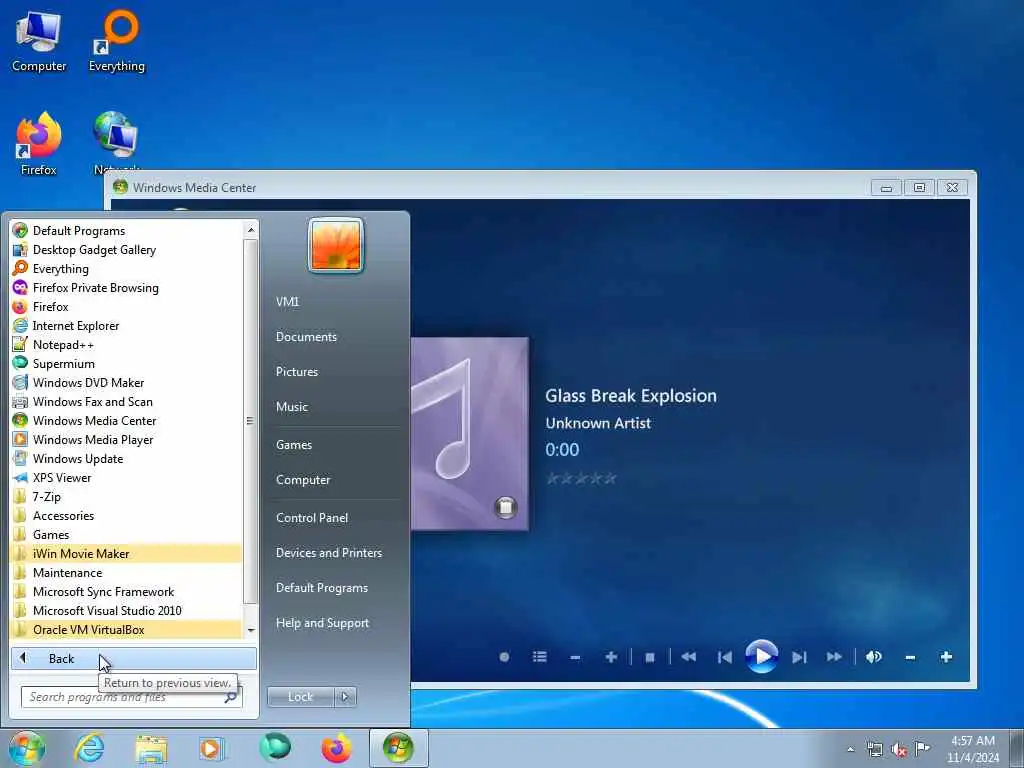The width and height of the screenshot is (1024, 768).
Task: Launch Firefox from the Start menu list
Action: pyautogui.click(x=127, y=306)
